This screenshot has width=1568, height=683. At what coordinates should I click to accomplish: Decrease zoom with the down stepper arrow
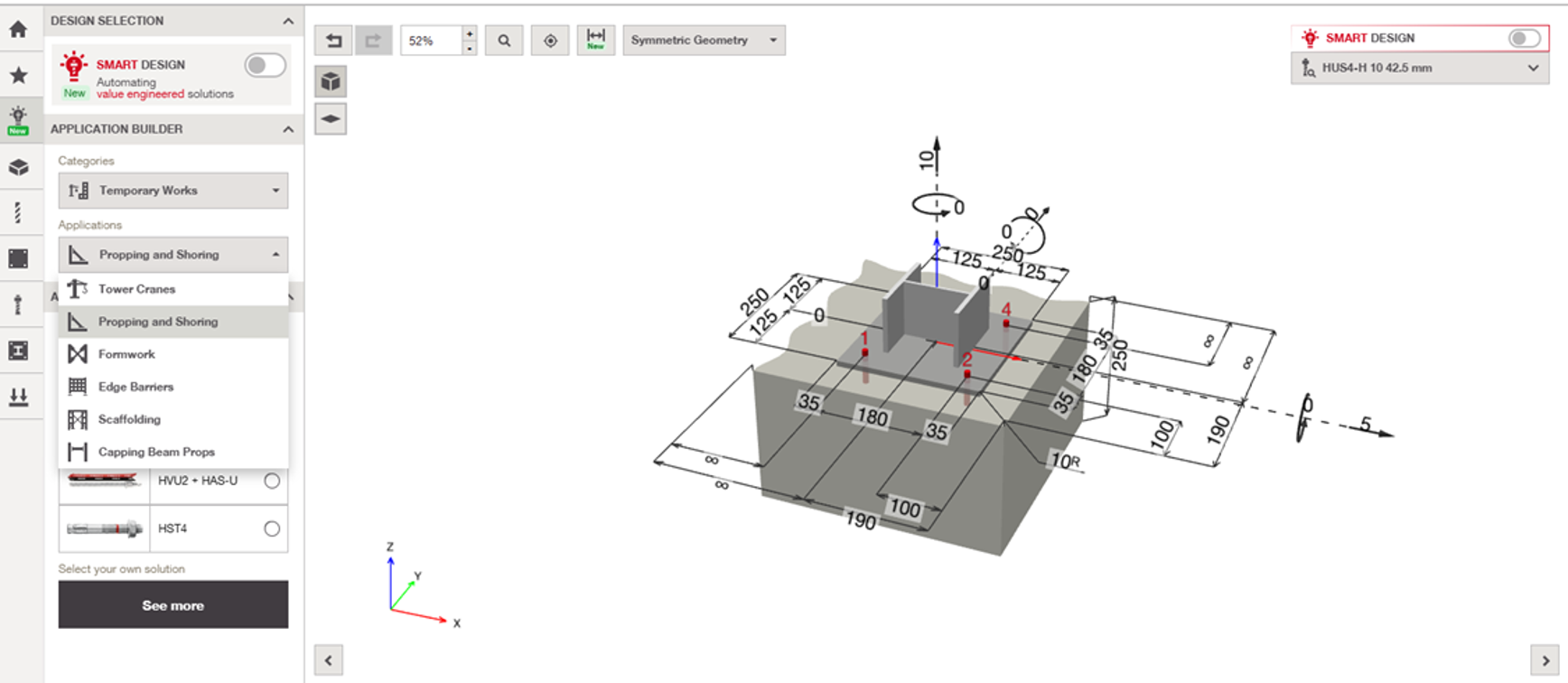[470, 48]
